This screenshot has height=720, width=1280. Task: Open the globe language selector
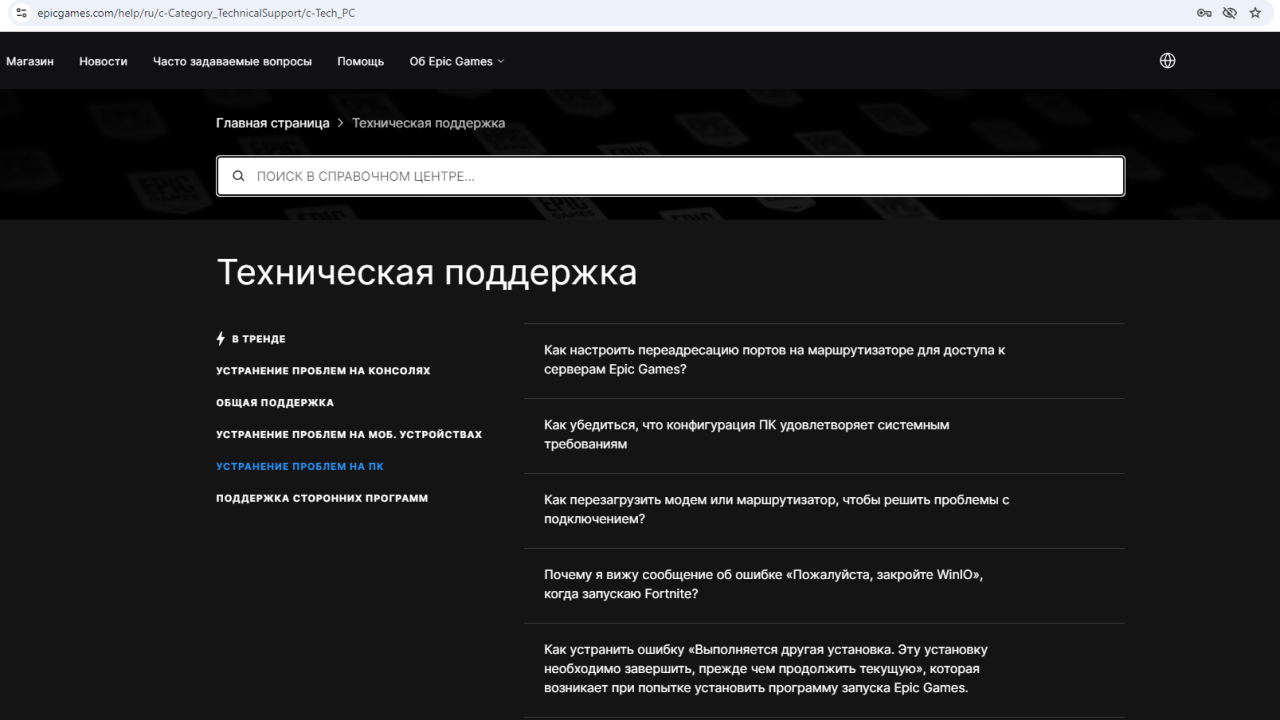(1167, 61)
